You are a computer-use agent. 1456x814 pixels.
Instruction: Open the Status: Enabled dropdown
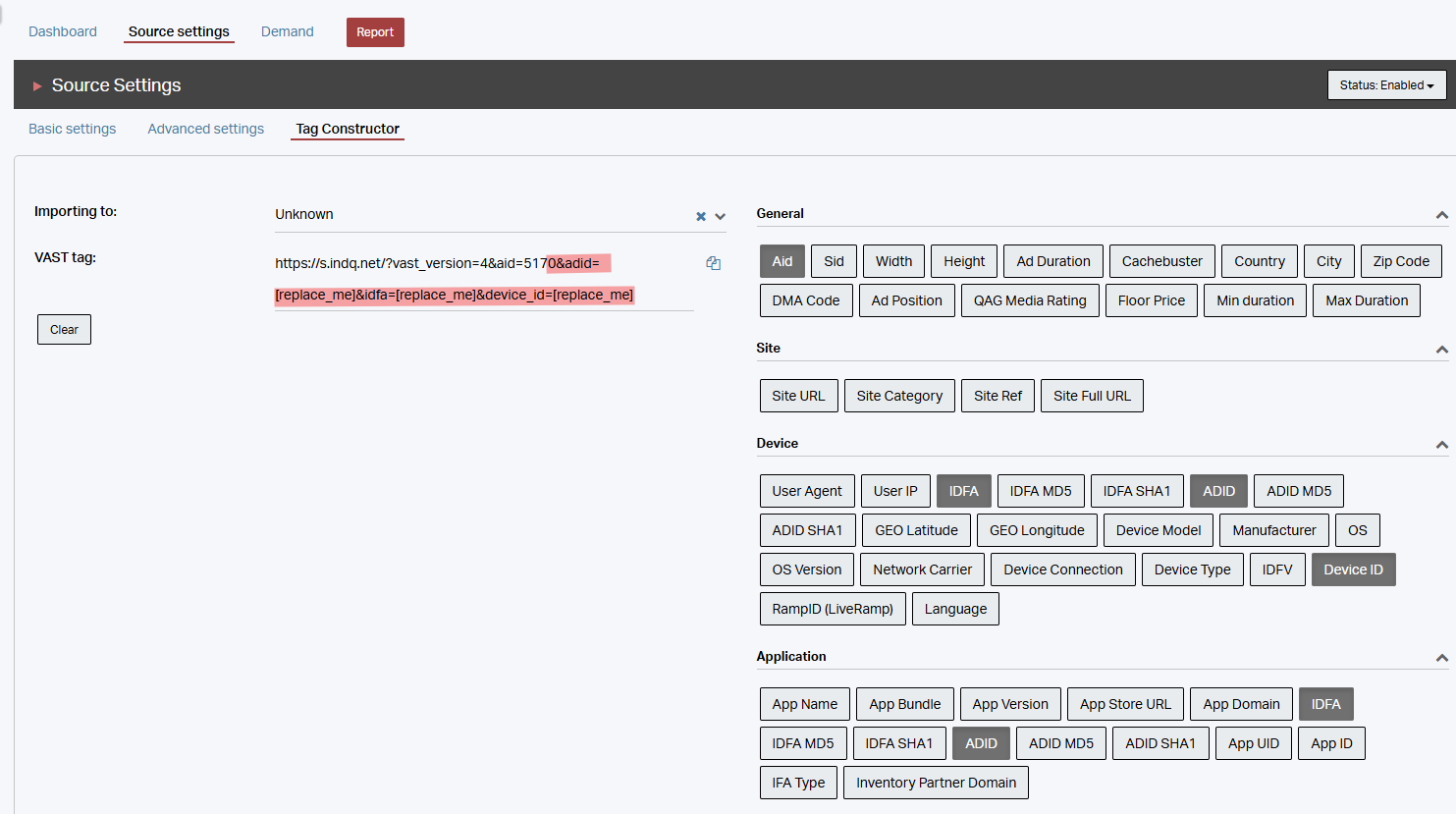click(1385, 85)
